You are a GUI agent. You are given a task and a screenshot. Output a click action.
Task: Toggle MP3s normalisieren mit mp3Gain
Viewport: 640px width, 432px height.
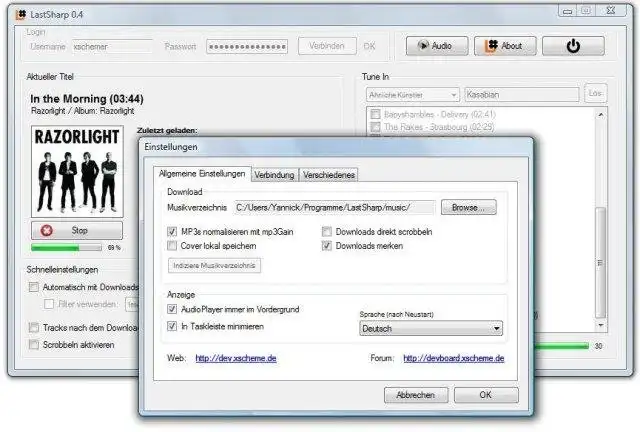pos(172,232)
